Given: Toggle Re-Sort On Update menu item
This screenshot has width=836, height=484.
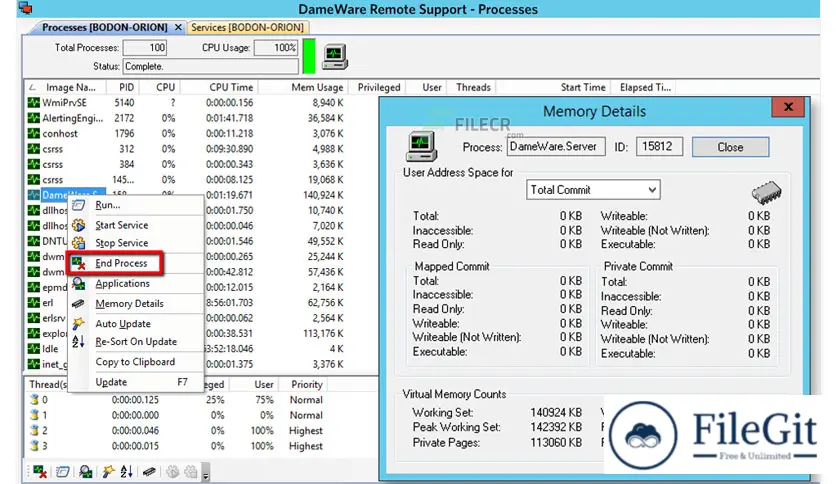Looking at the screenshot, I should (135, 342).
